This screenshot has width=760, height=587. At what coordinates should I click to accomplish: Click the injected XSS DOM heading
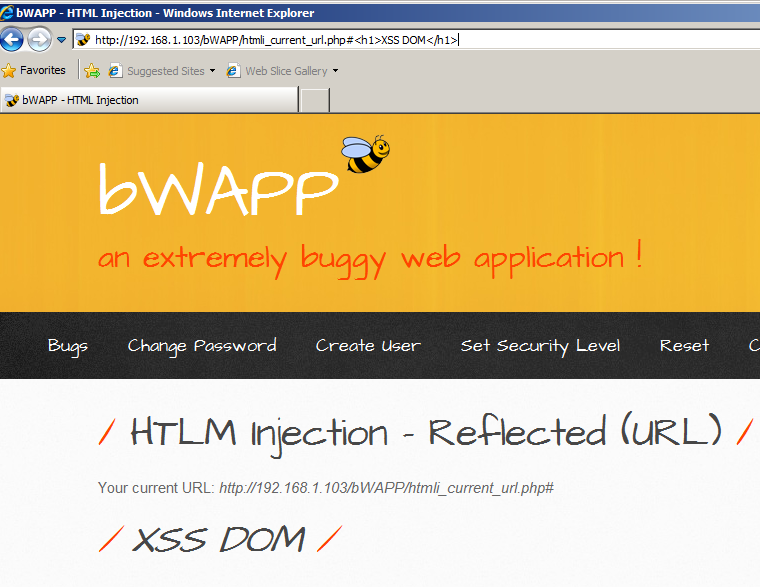click(x=219, y=539)
